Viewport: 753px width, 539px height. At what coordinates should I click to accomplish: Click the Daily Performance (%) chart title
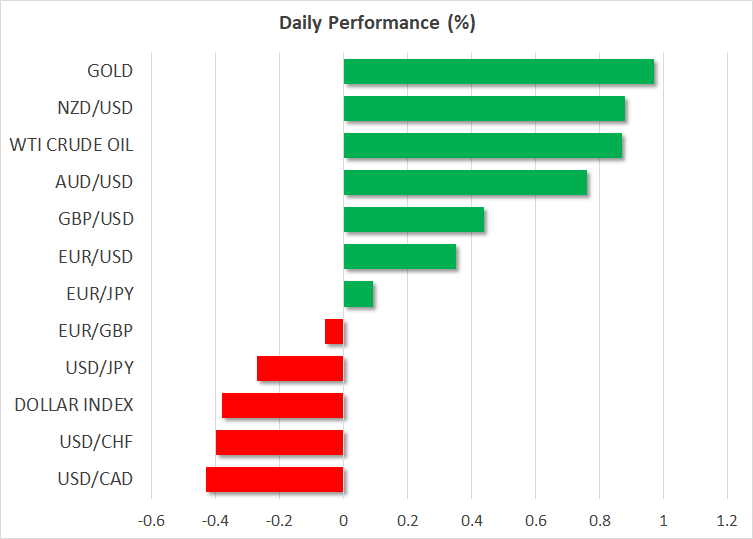[x=377, y=22]
